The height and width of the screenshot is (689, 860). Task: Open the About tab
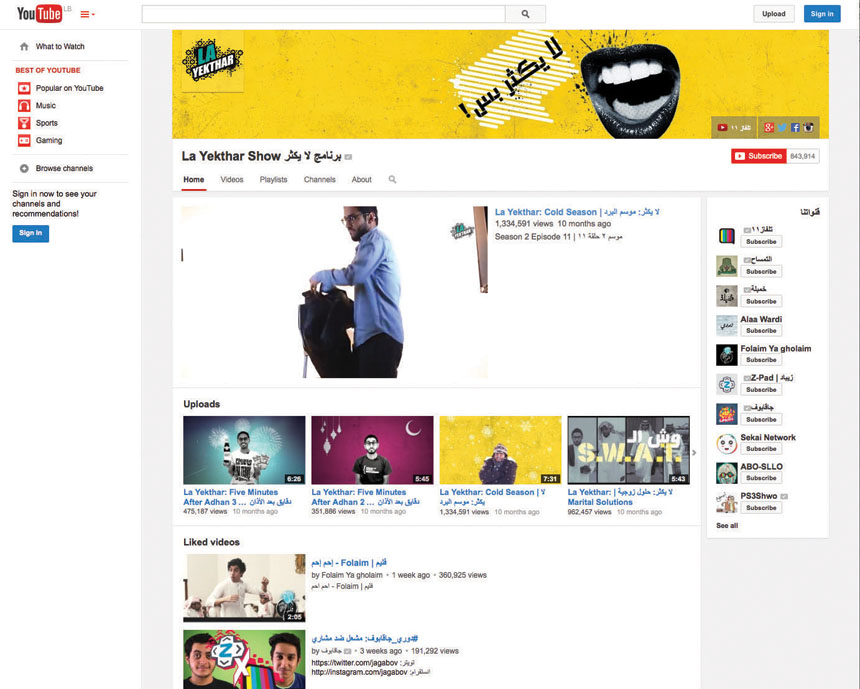(x=361, y=180)
